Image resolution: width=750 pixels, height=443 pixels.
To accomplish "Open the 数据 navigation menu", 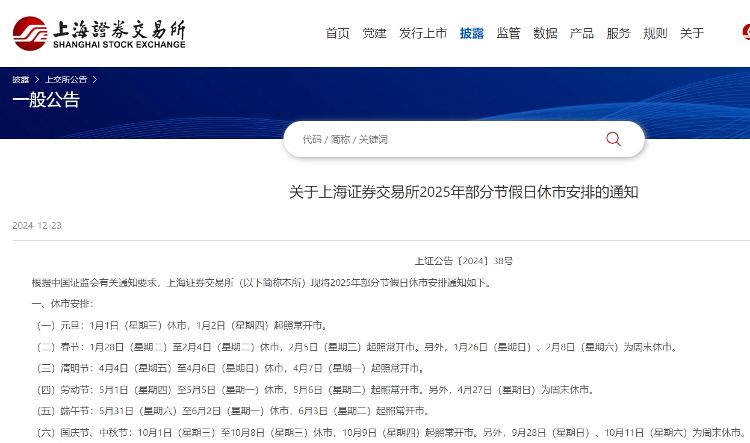I will pos(545,33).
